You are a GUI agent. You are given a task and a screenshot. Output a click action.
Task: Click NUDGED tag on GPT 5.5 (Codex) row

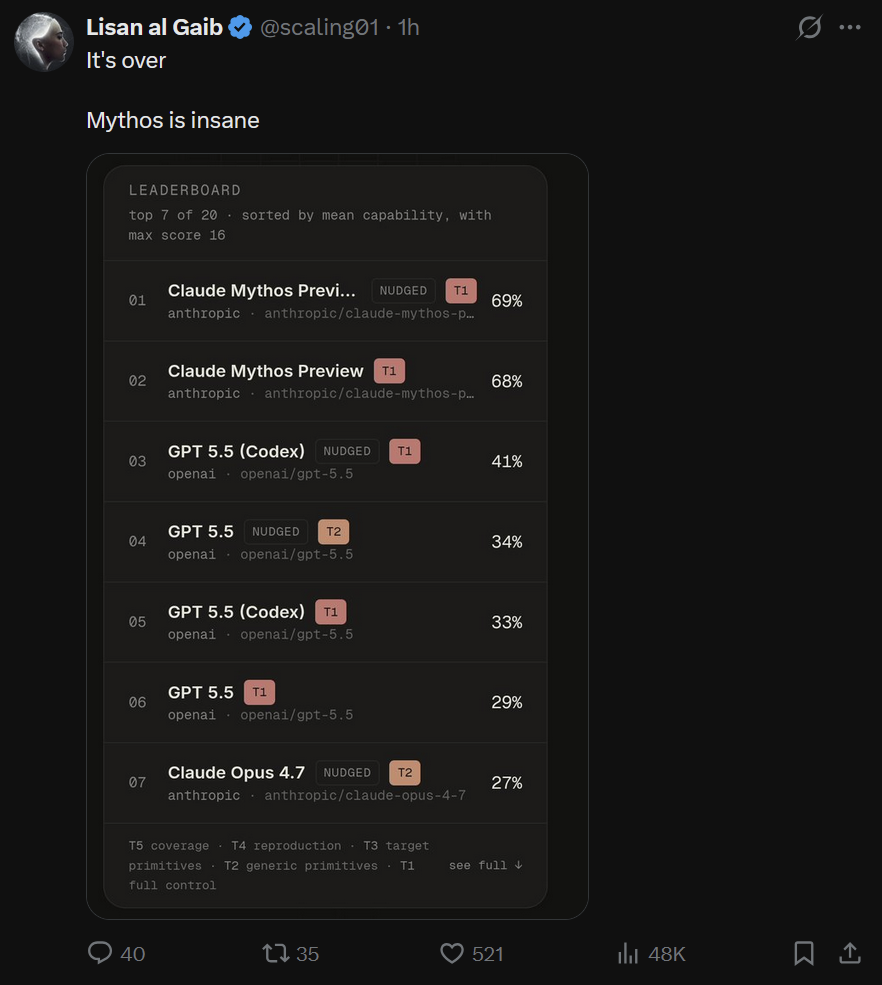tap(347, 451)
